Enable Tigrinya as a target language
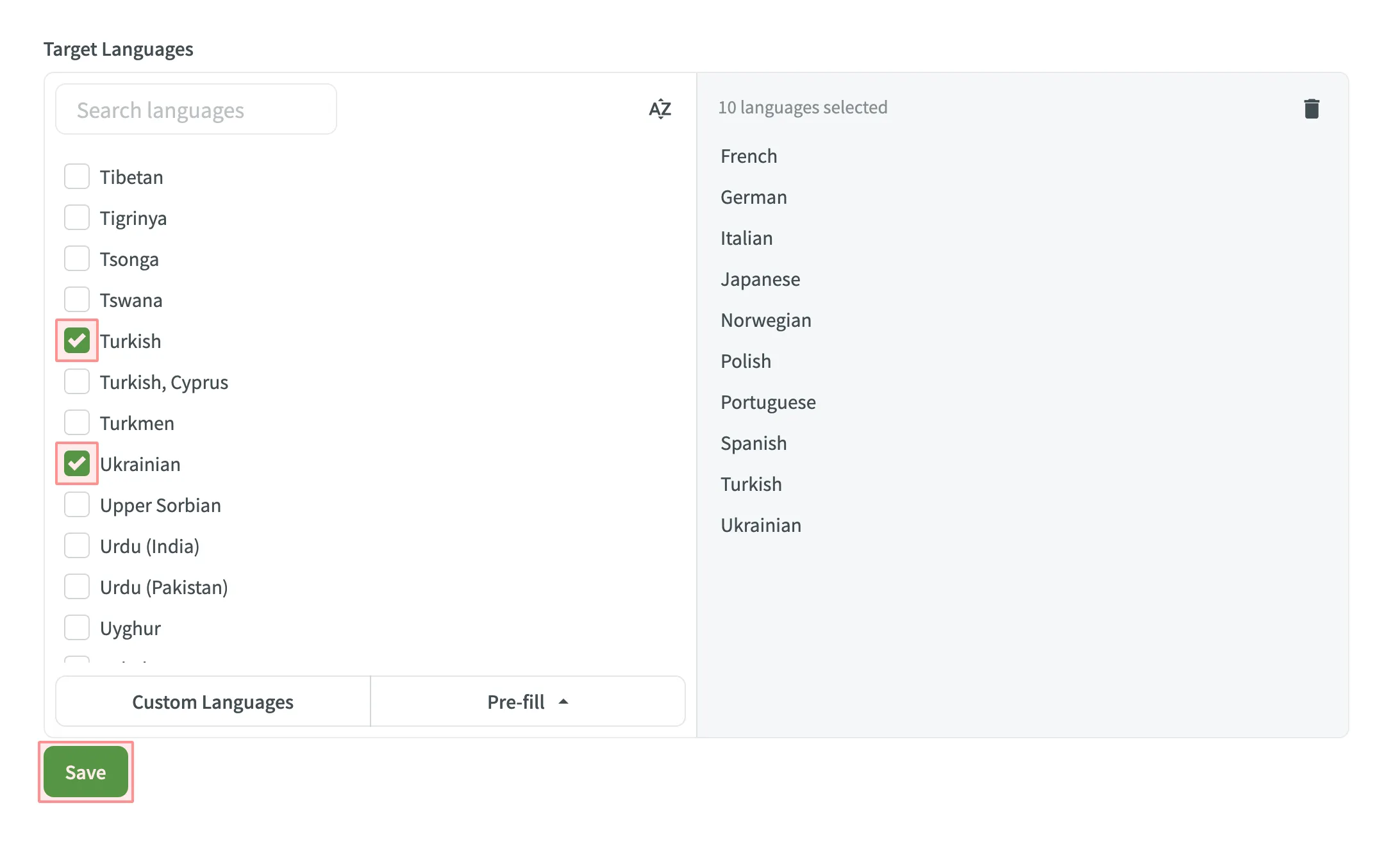The width and height of the screenshot is (1400, 844). [76, 217]
